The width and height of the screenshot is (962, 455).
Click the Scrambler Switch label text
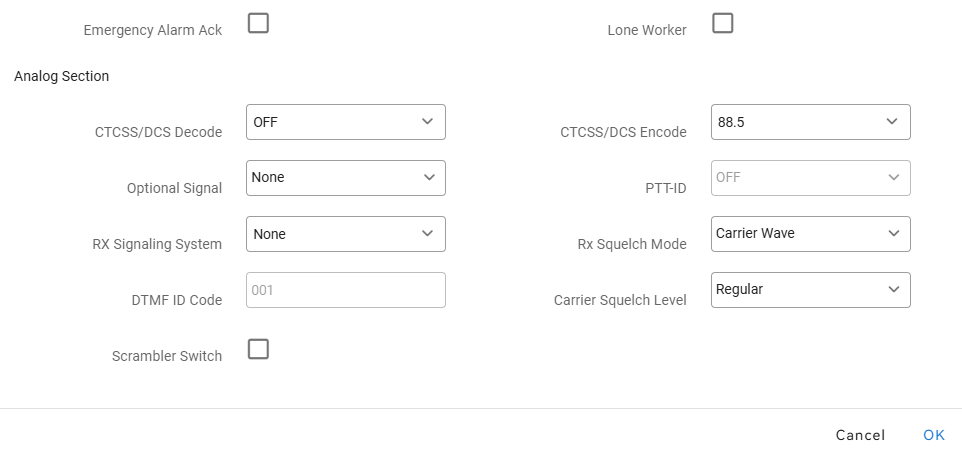click(167, 356)
